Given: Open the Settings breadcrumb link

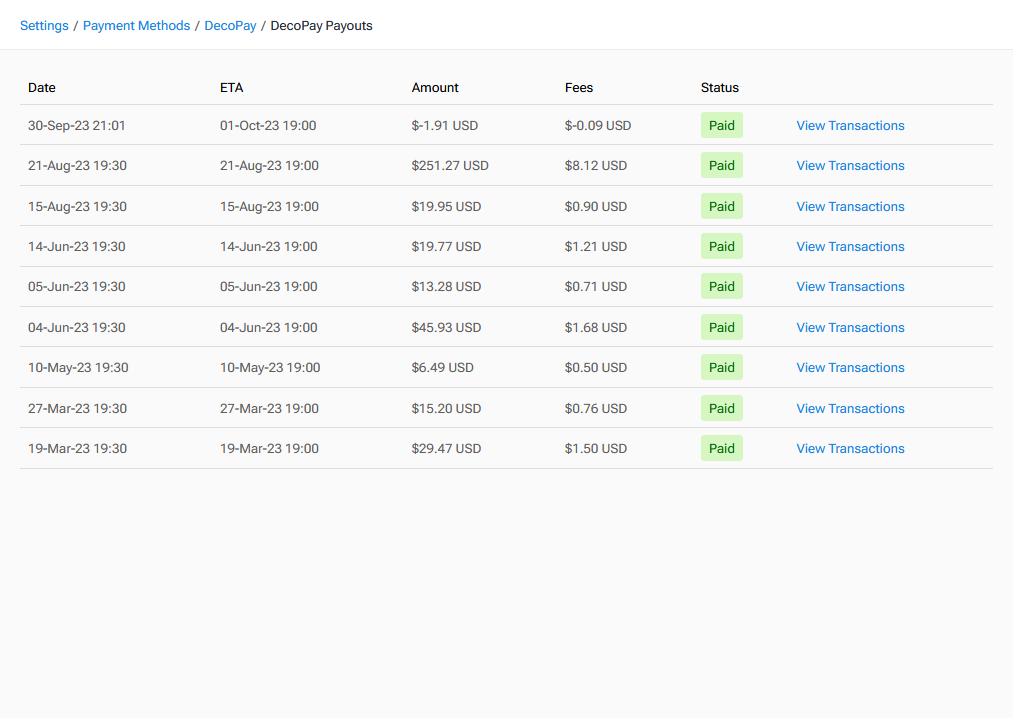Looking at the screenshot, I should (x=44, y=26).
